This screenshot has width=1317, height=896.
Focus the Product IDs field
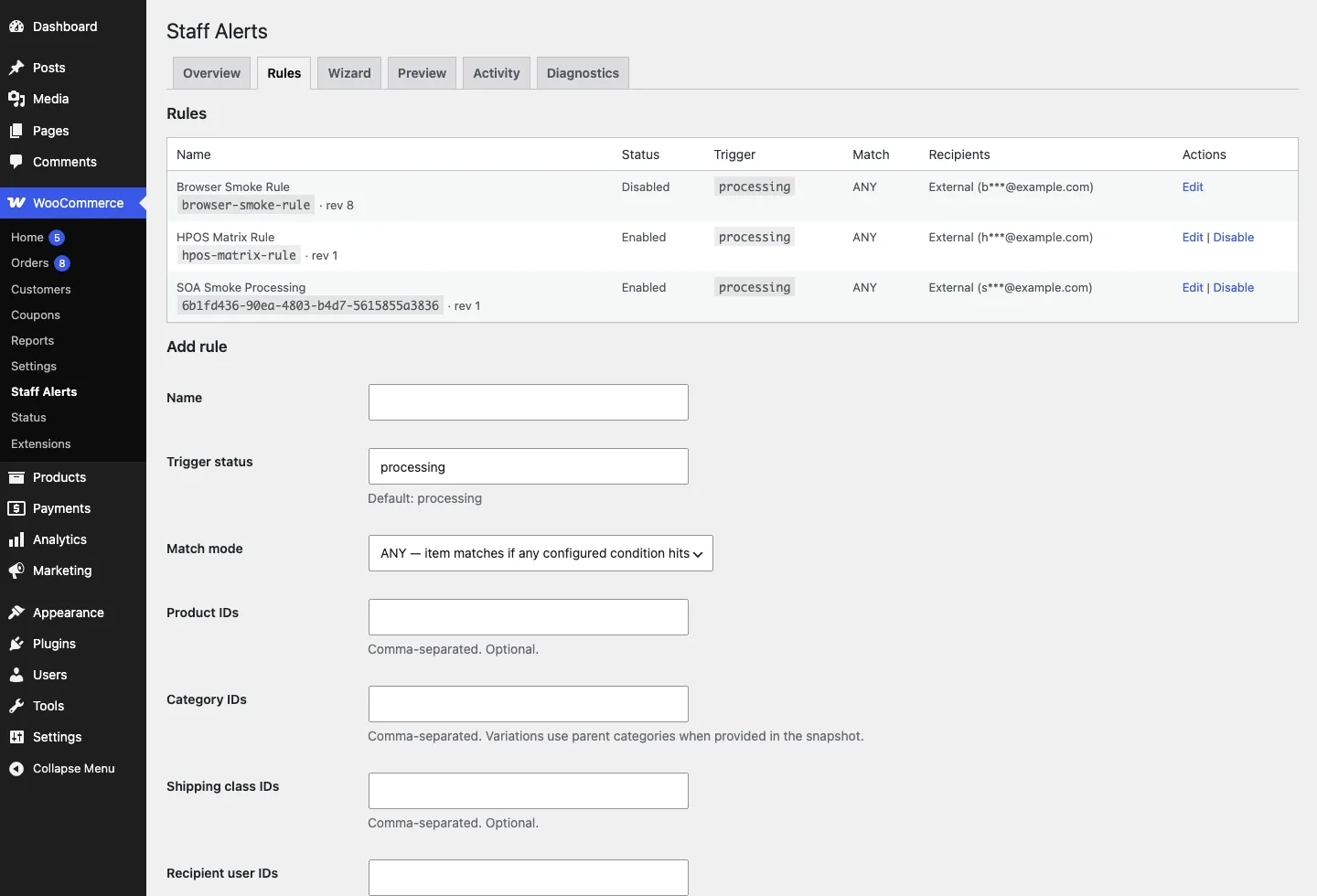pos(529,617)
